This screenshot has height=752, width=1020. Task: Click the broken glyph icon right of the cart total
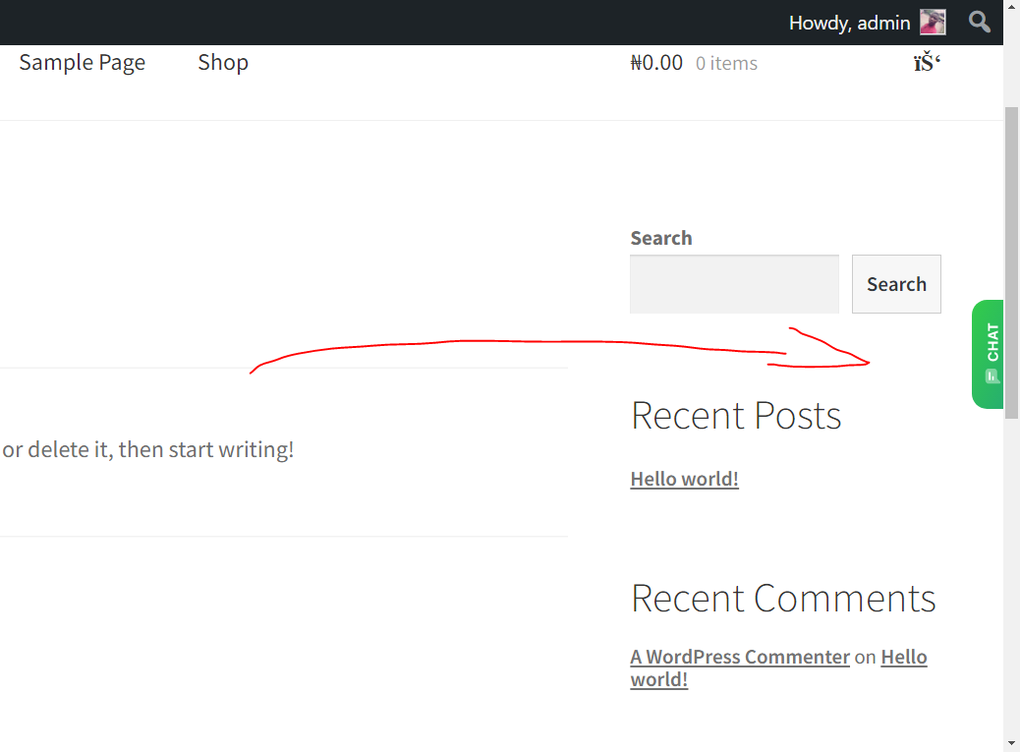pos(927,62)
